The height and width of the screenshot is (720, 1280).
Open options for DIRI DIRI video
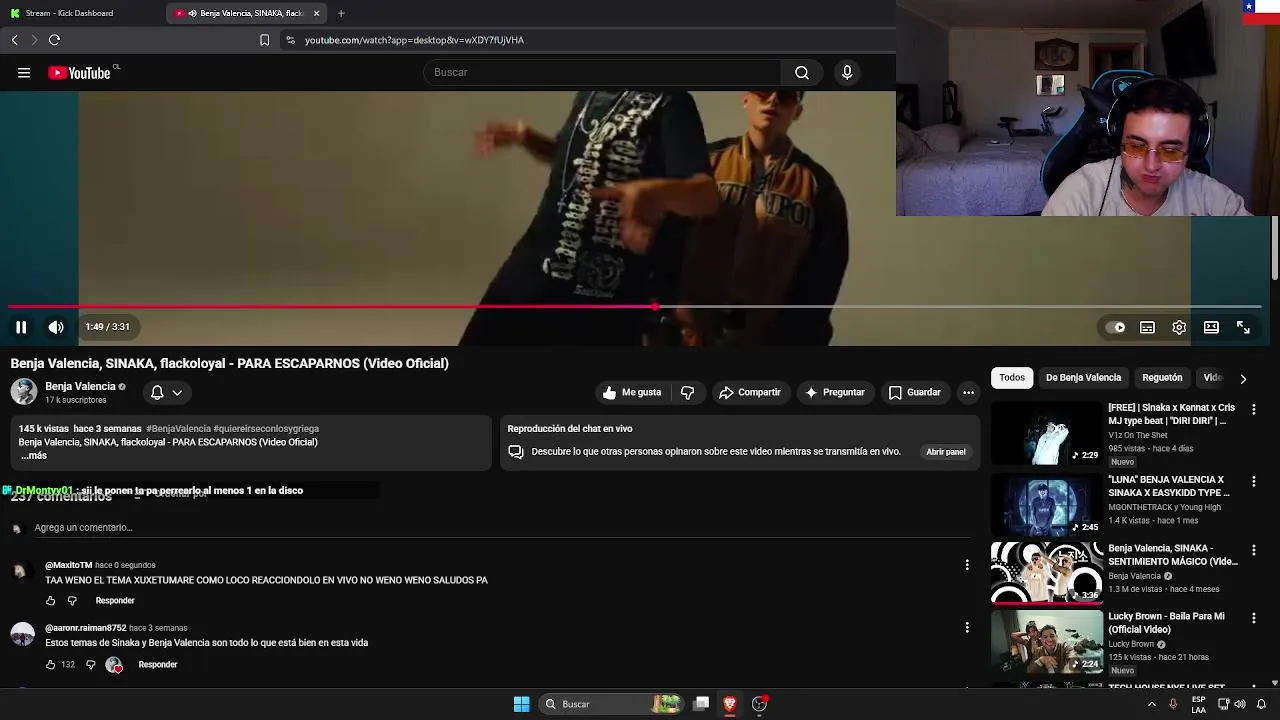click(1254, 410)
